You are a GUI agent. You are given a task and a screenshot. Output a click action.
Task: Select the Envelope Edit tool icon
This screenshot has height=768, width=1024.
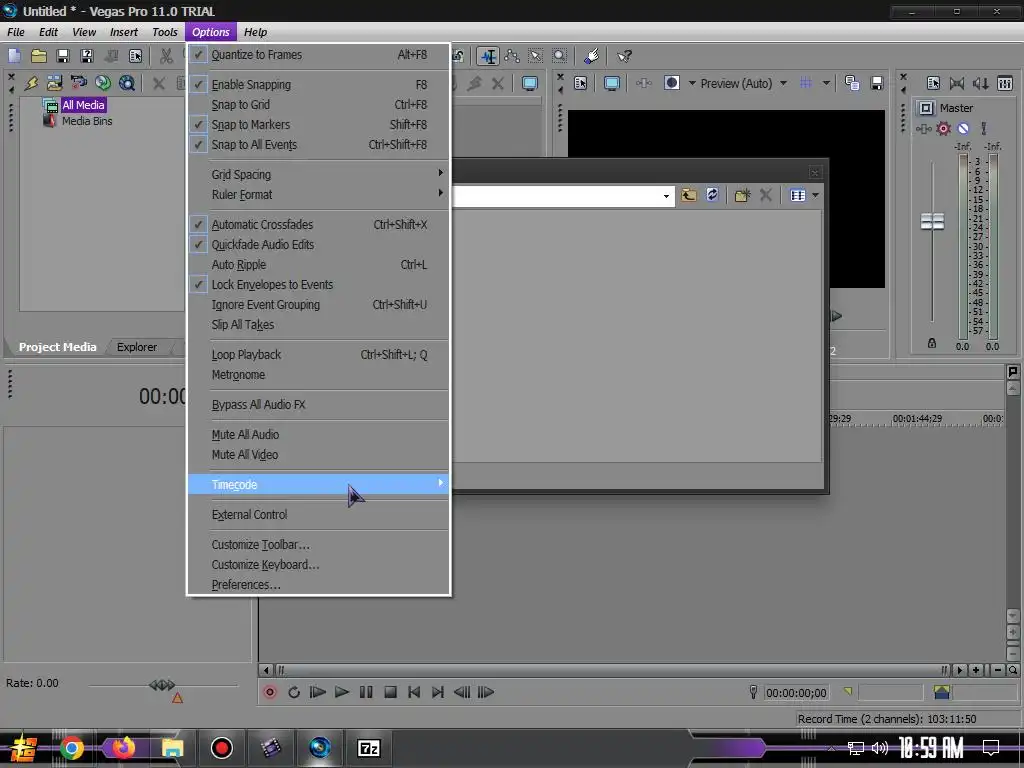click(x=512, y=56)
